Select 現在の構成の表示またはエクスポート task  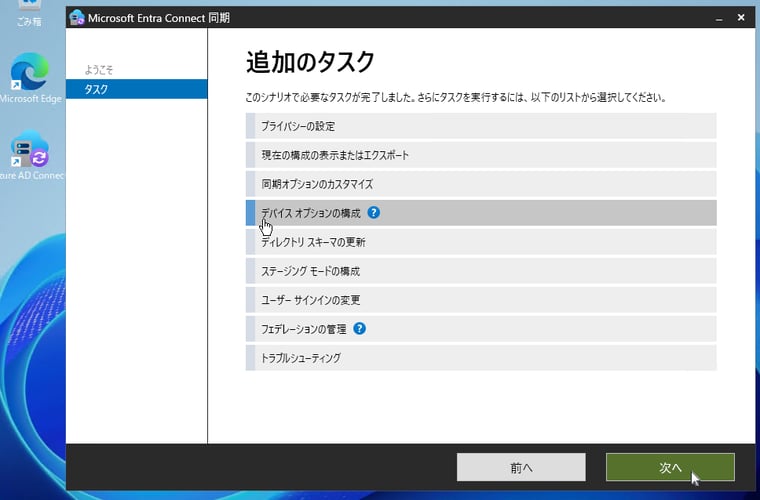(481, 155)
